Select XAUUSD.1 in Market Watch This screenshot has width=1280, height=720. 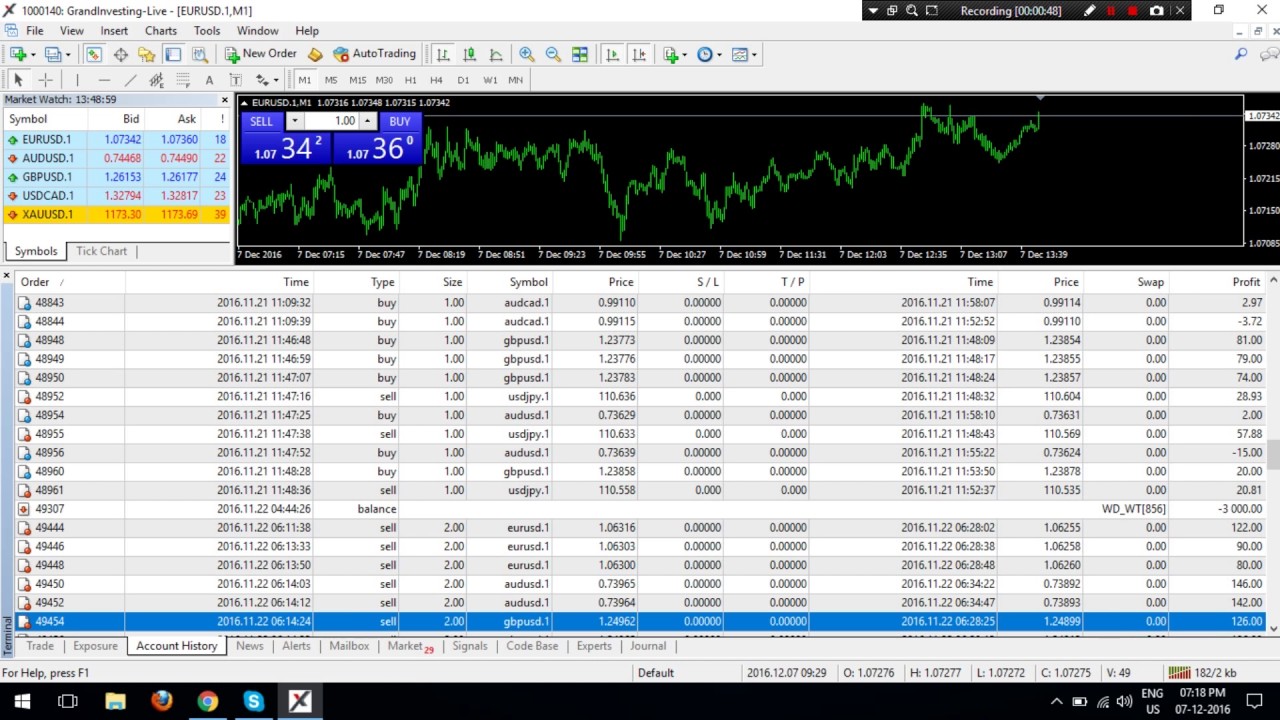click(116, 214)
